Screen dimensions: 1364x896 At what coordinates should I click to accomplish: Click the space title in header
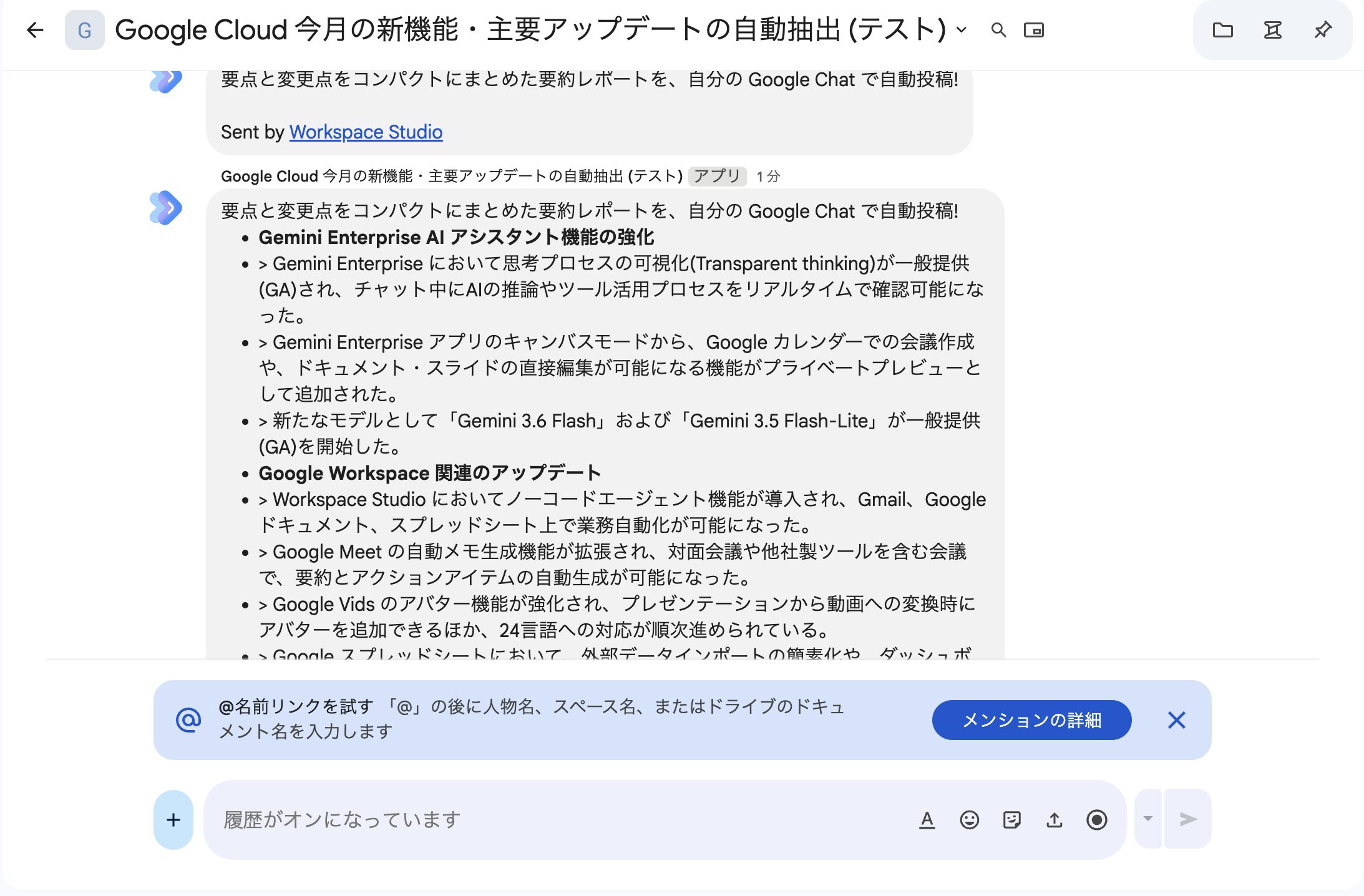click(x=530, y=30)
